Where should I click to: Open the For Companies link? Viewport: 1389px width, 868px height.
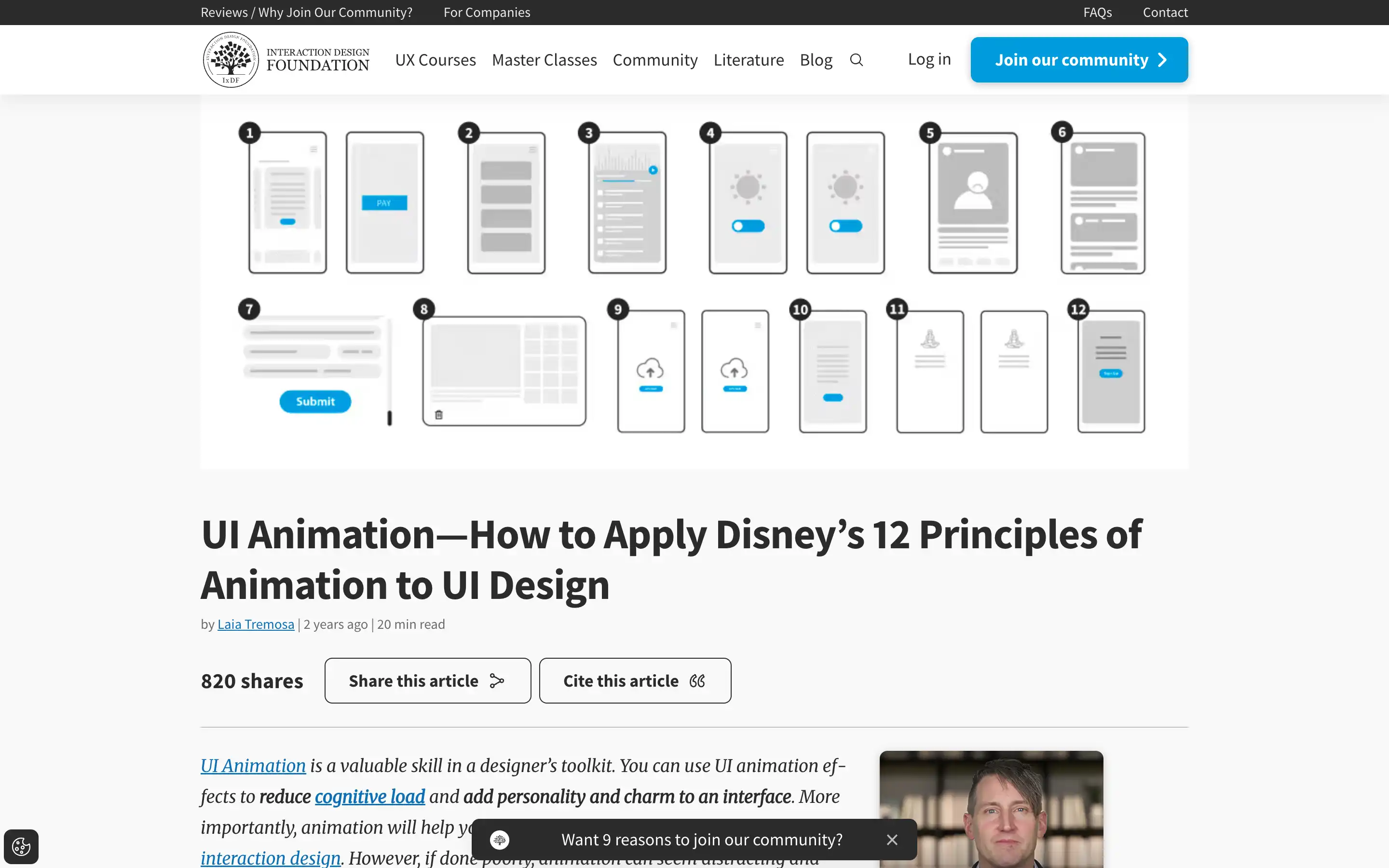(x=487, y=12)
